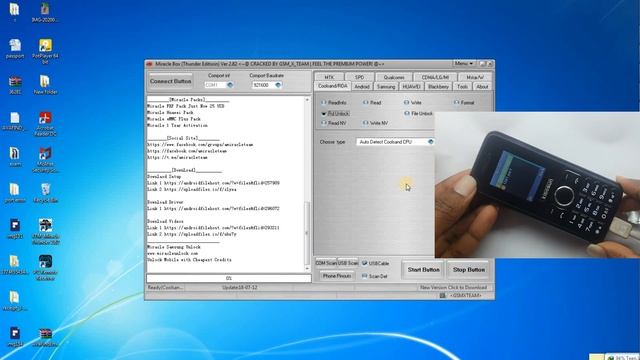Open the Comport Baudrate dropdown arrow
The width and height of the screenshot is (640, 360).
click(x=278, y=85)
